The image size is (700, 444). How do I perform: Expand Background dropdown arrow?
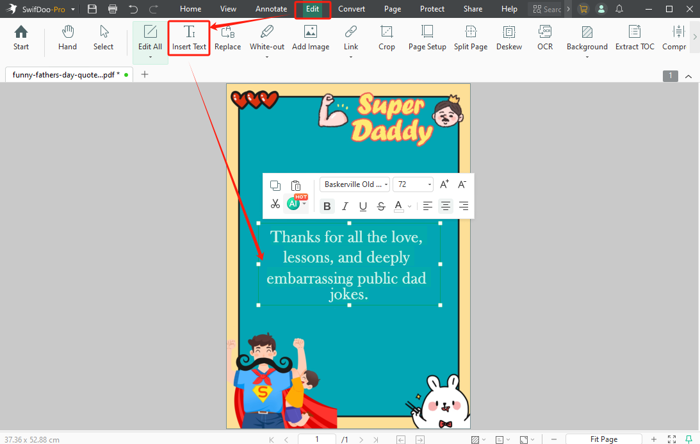(x=587, y=57)
